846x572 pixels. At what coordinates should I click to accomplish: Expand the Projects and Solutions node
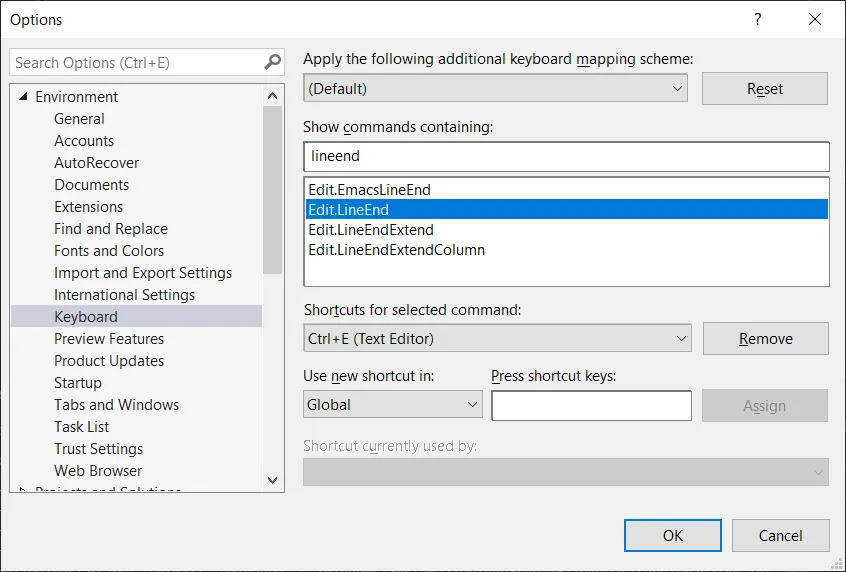22,490
